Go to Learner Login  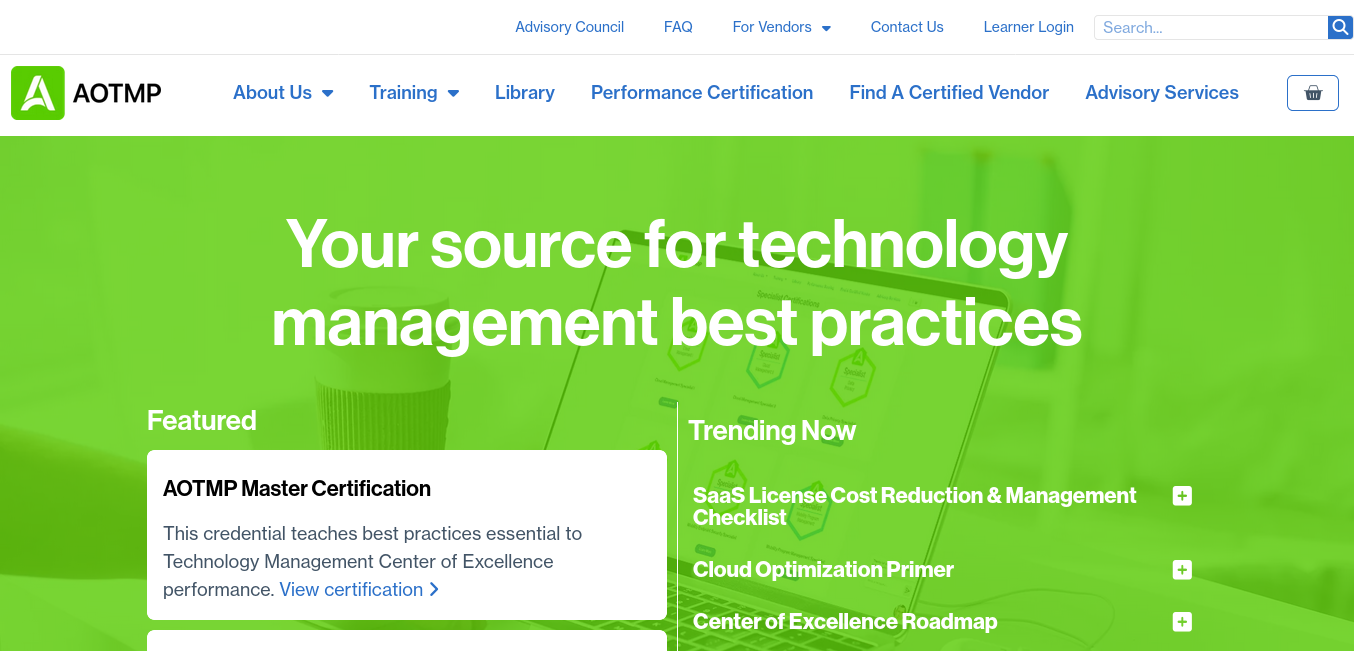(x=1029, y=27)
